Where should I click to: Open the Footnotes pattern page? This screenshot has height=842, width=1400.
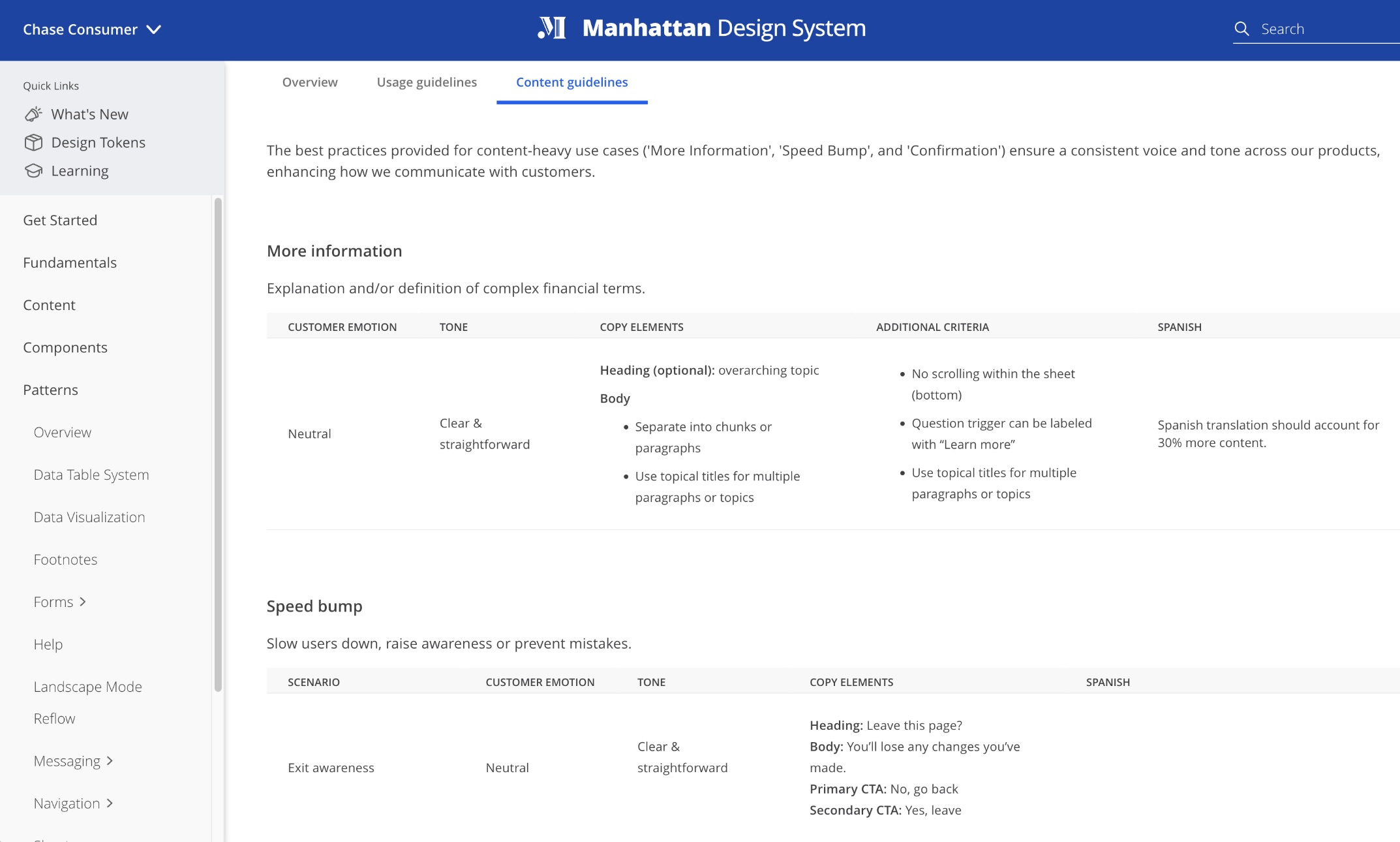(65, 560)
